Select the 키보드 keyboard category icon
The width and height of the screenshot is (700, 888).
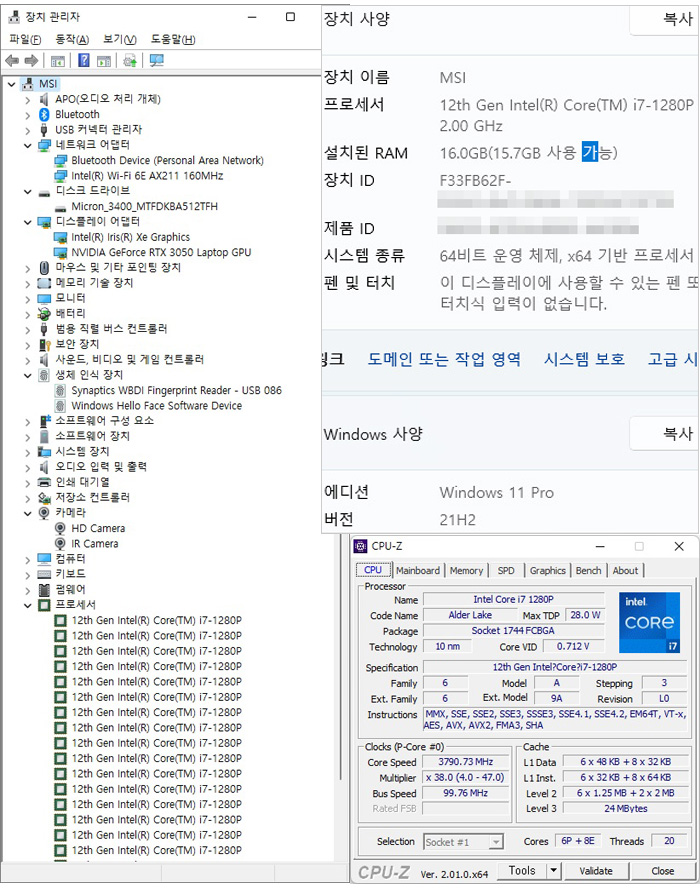[x=44, y=574]
